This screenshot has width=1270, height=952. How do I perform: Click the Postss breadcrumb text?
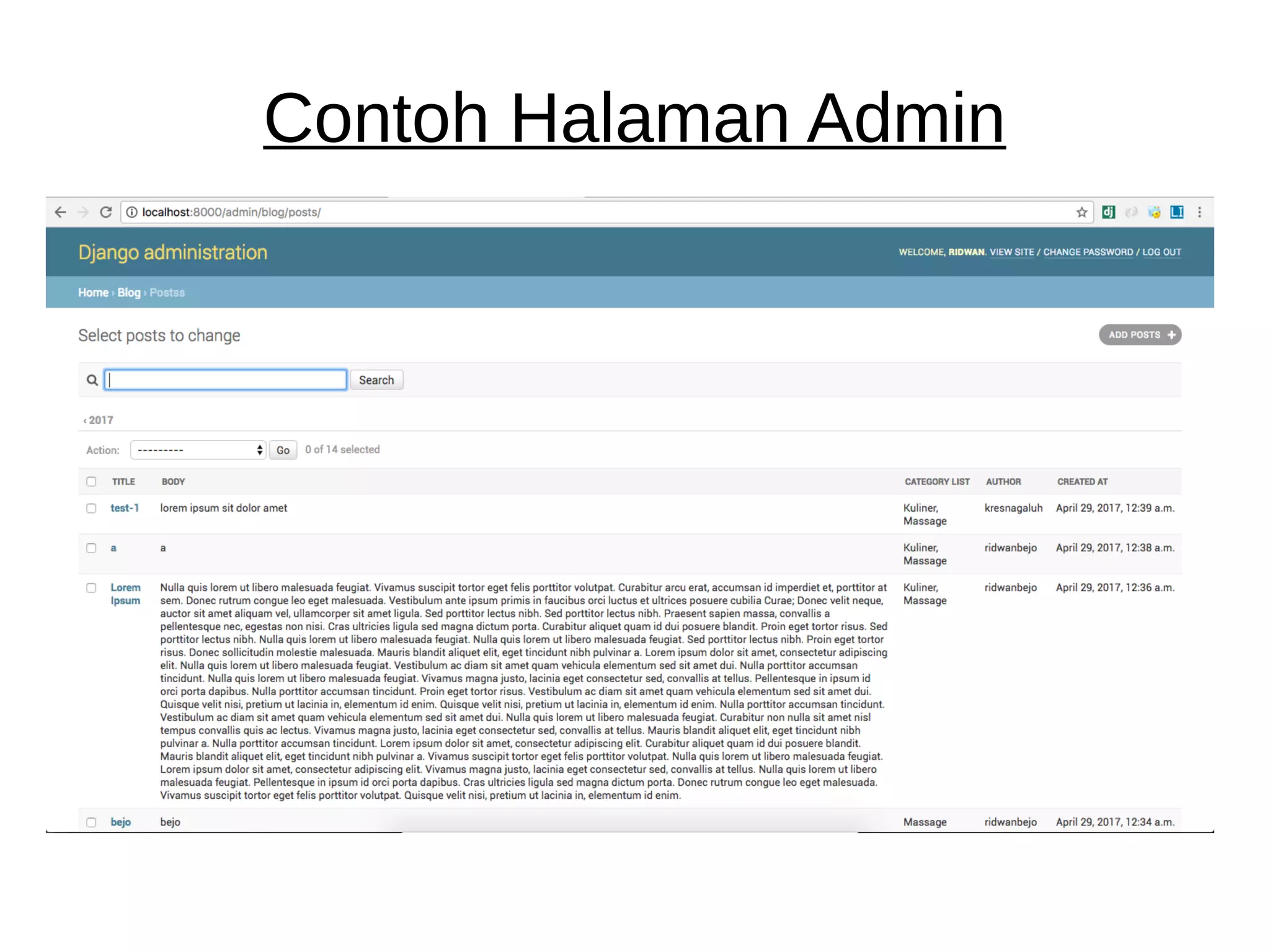(167, 292)
